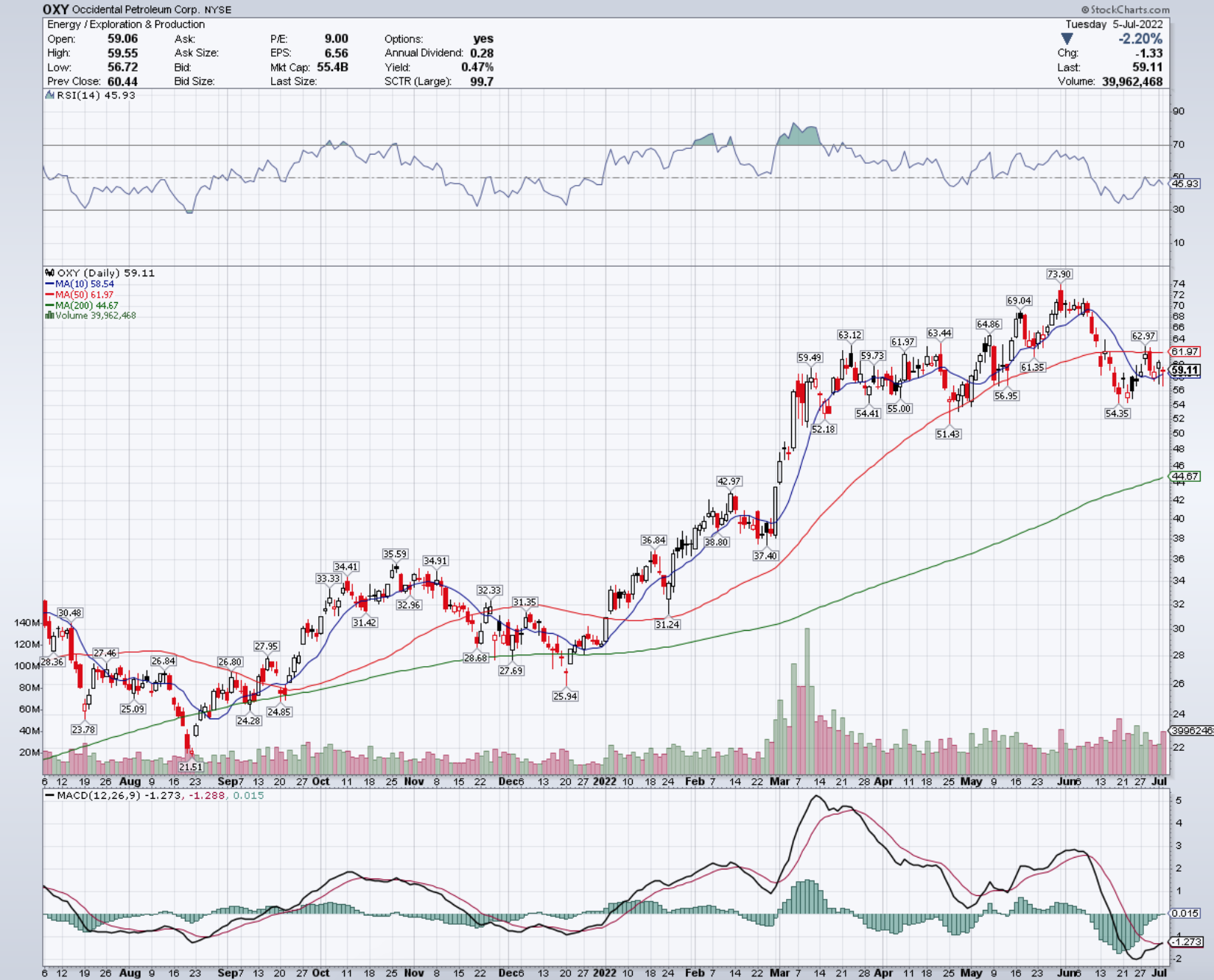Click the OXY (Daily) 59.11 legend label
1214x980 pixels.
106,273
